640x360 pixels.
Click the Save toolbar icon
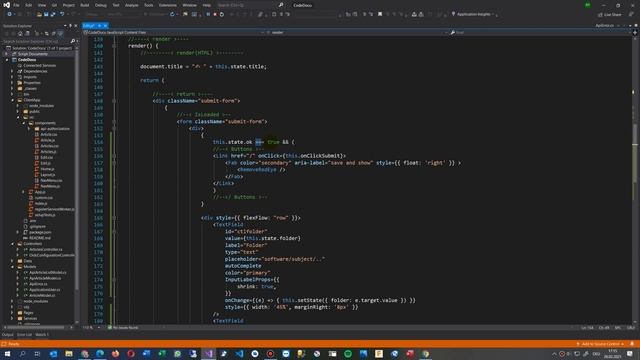[x=46, y=14]
